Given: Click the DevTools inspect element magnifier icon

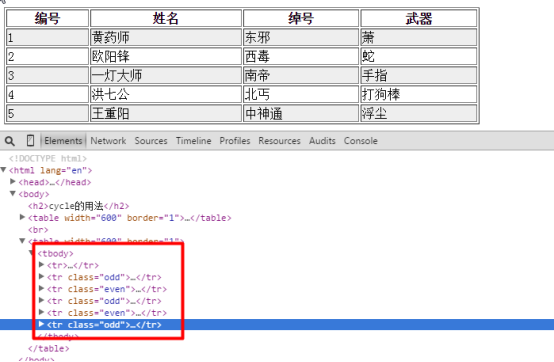Looking at the screenshot, I should click(x=10, y=141).
